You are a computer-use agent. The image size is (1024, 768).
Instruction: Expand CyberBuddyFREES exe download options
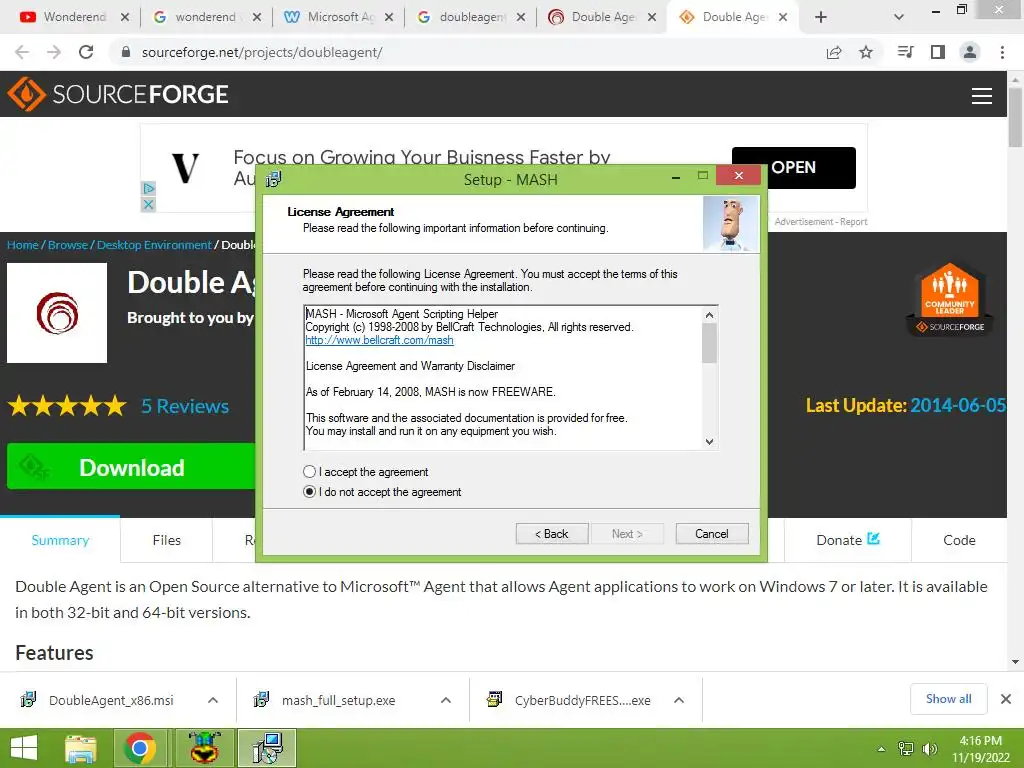point(679,700)
